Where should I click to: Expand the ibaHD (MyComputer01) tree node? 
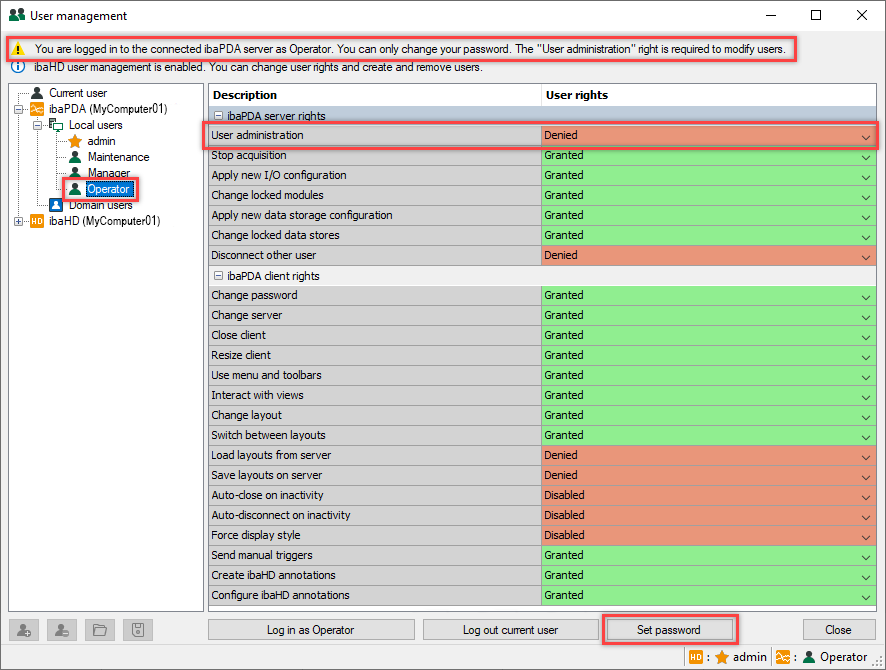(19, 221)
